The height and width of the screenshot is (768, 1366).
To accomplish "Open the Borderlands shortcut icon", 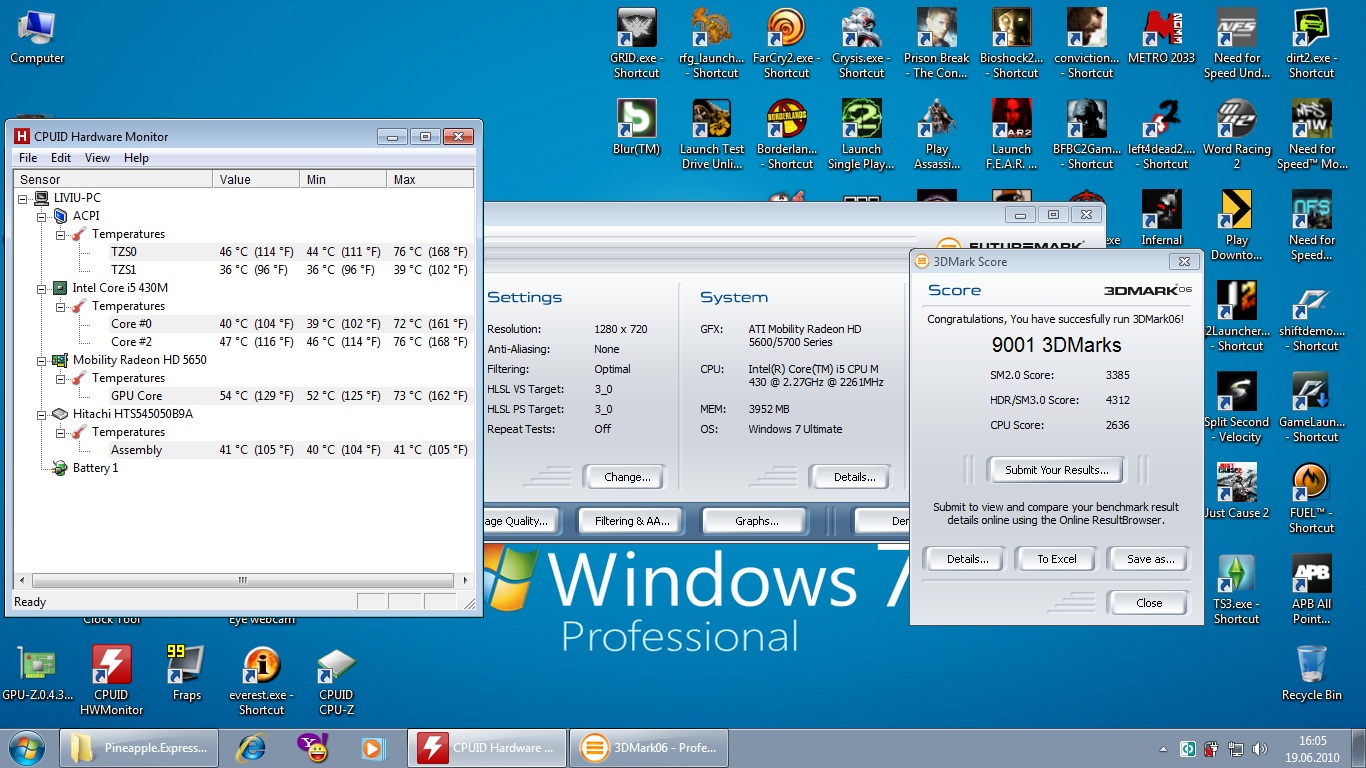I will 786,134.
